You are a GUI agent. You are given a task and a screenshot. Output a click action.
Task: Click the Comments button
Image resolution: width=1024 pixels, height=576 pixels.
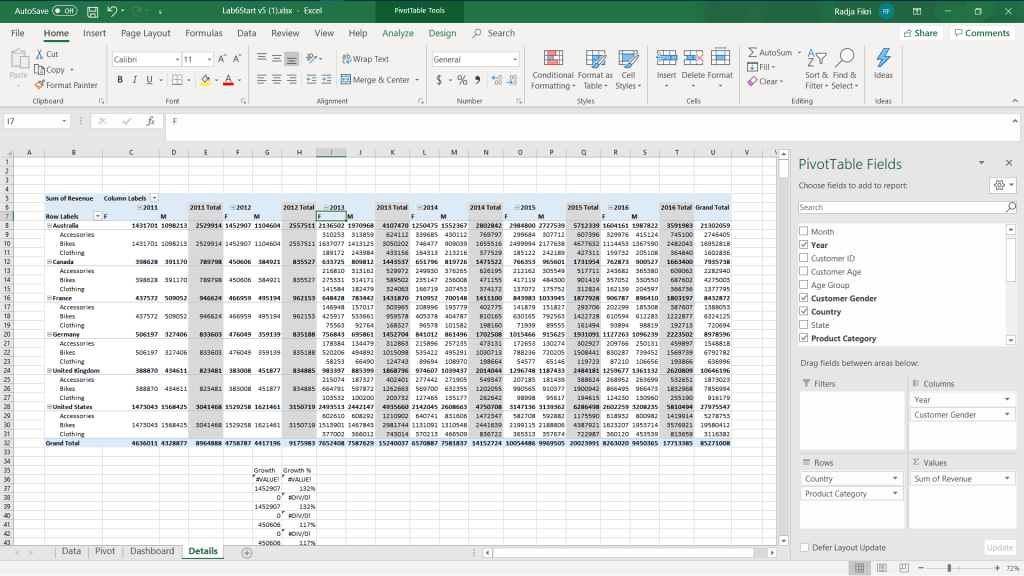tap(981, 33)
